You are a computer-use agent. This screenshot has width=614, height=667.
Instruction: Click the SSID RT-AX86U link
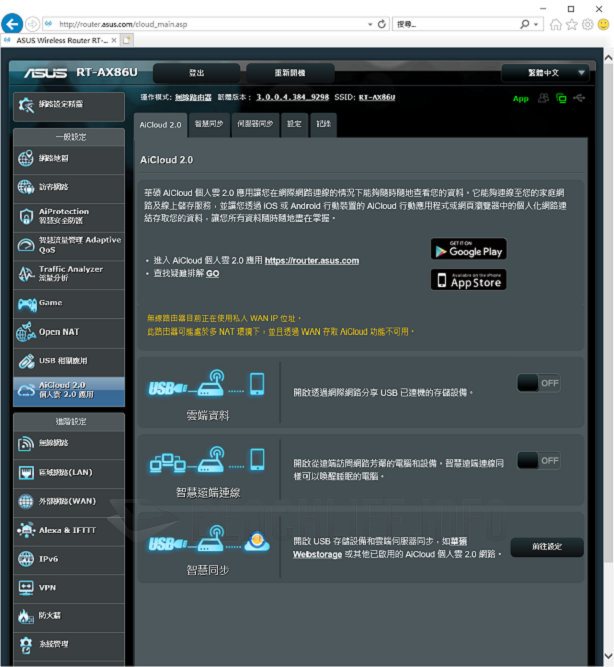point(377,97)
